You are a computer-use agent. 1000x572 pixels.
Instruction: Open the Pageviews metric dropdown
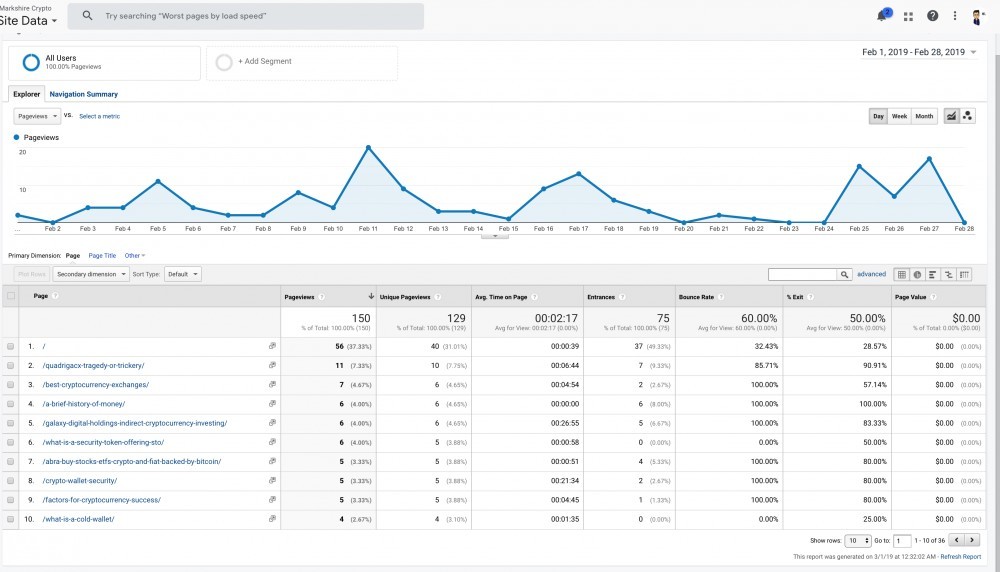coord(37,116)
